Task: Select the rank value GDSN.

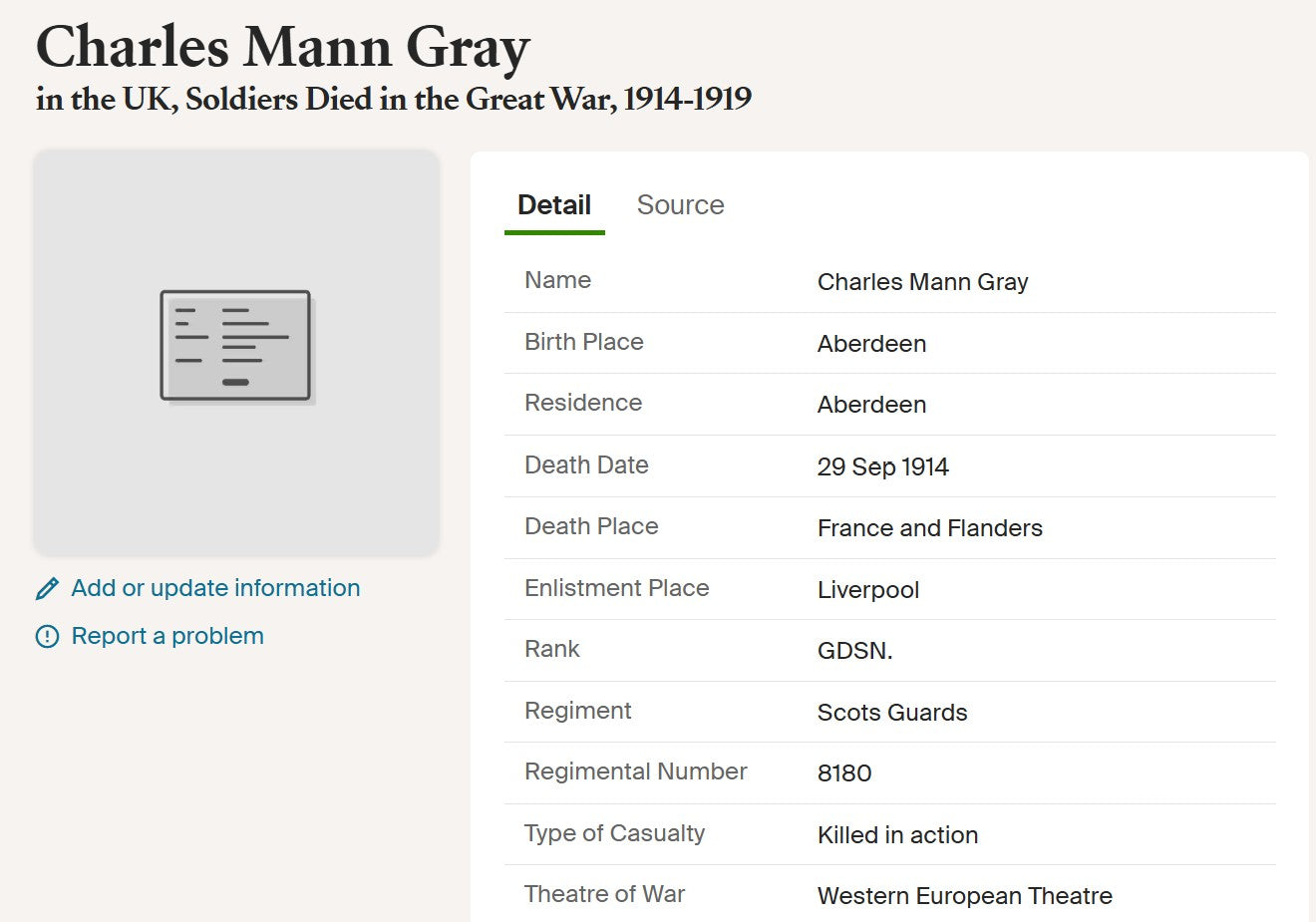Action: (x=854, y=651)
